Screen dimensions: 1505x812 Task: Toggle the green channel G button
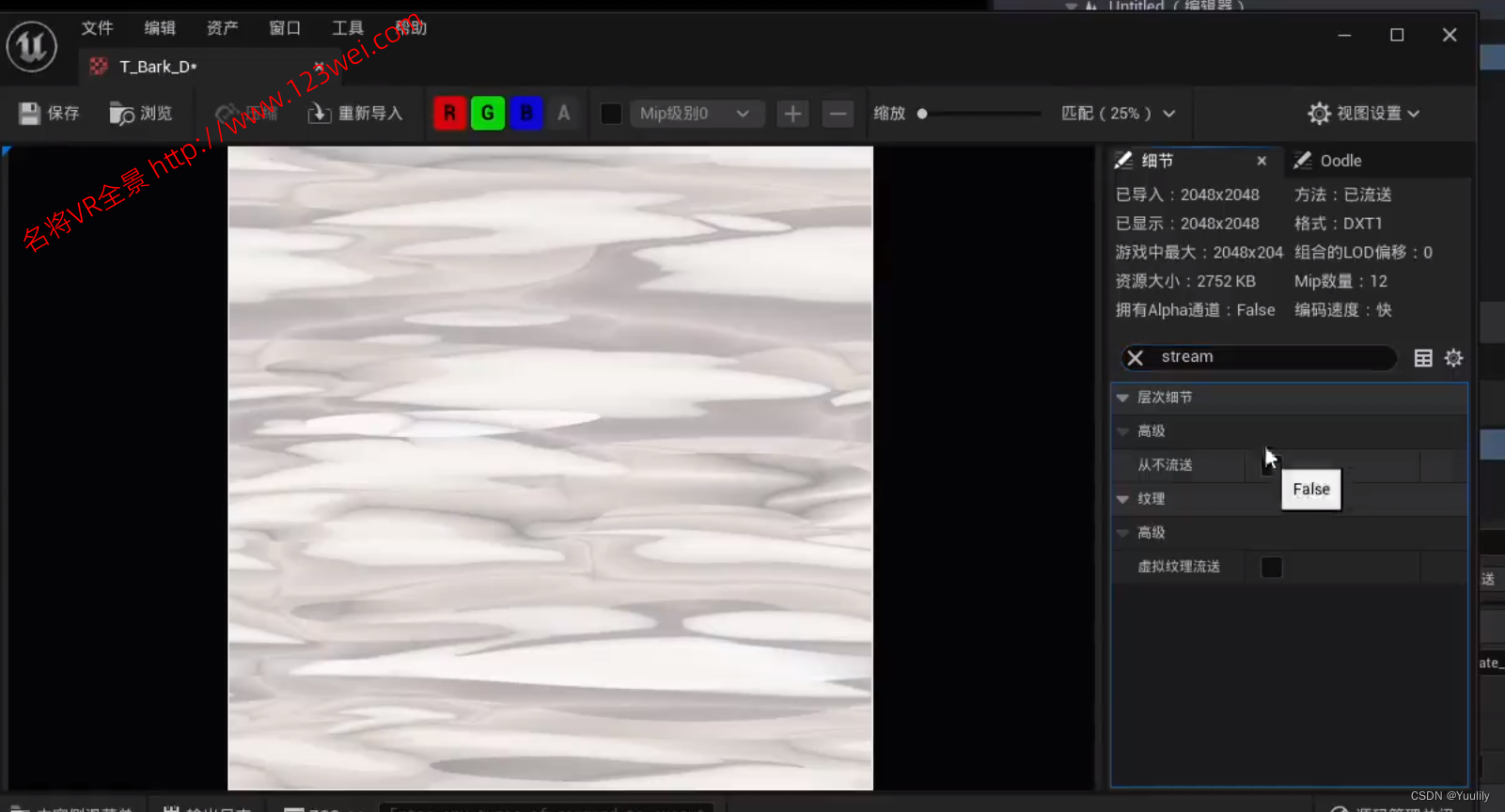click(488, 114)
